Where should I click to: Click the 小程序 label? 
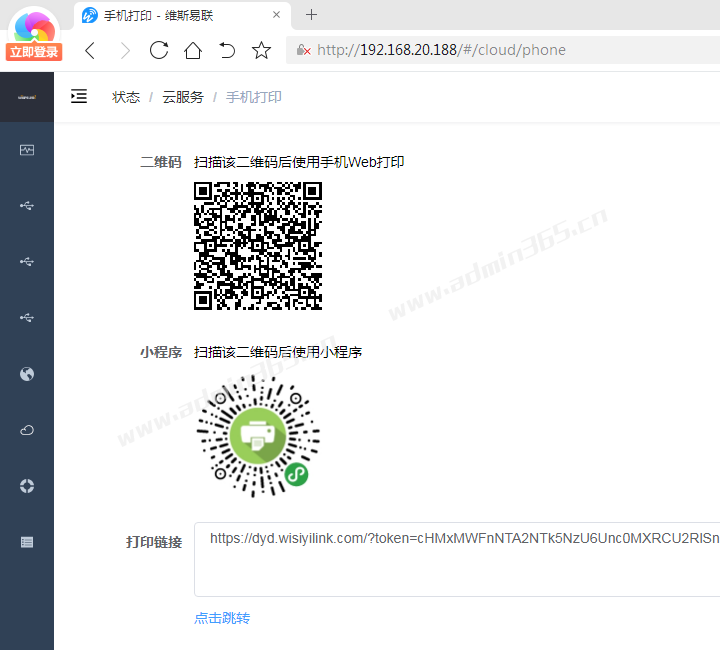pos(161,352)
